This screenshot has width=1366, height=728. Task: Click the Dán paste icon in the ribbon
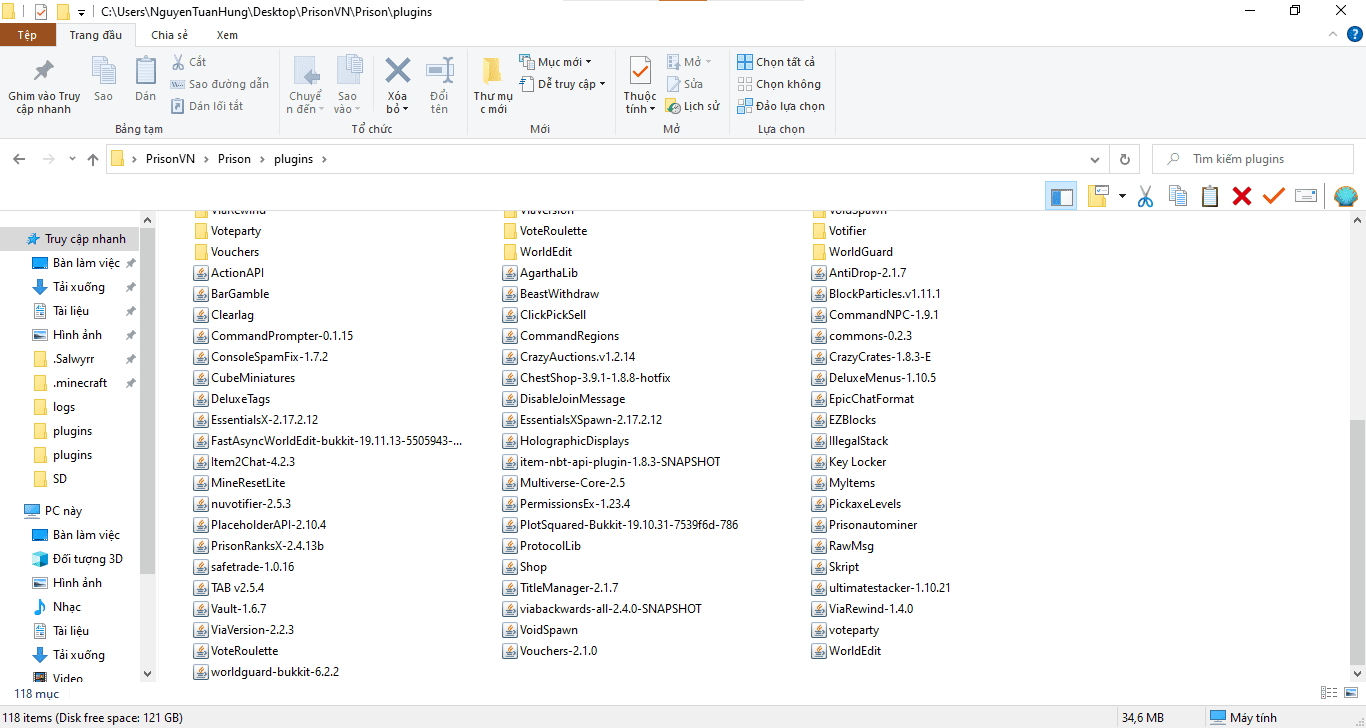coord(146,71)
